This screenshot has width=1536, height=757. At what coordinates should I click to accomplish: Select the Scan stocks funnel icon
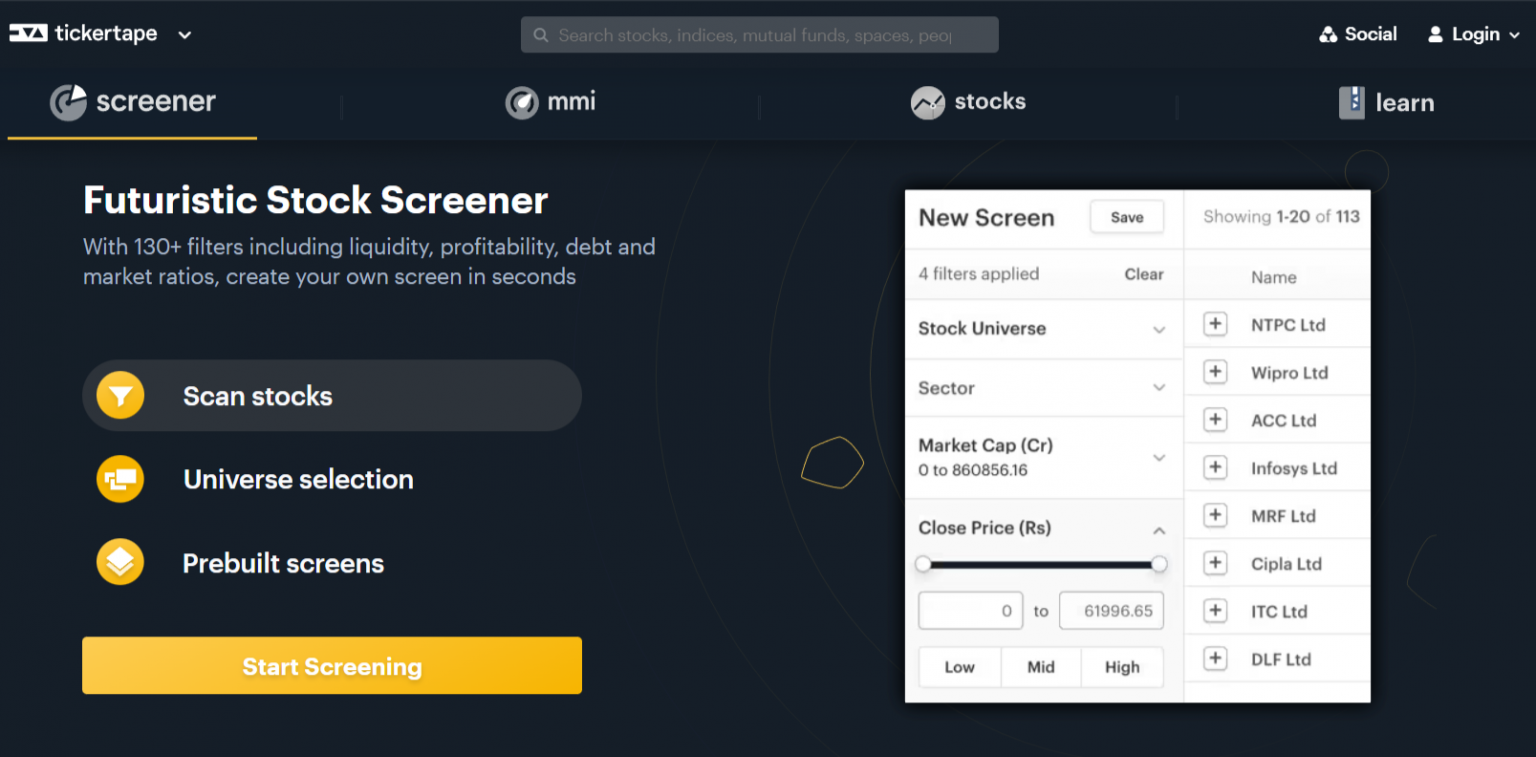pyautogui.click(x=119, y=395)
